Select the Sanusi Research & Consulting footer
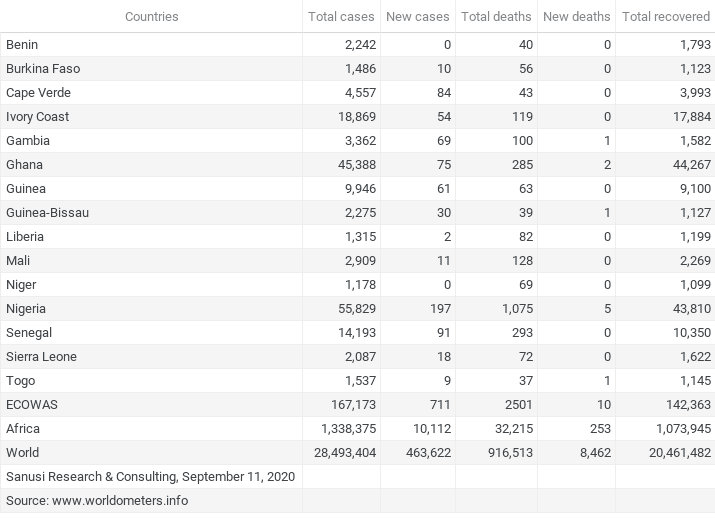This screenshot has height=518, width=715. pyautogui.click(x=150, y=477)
